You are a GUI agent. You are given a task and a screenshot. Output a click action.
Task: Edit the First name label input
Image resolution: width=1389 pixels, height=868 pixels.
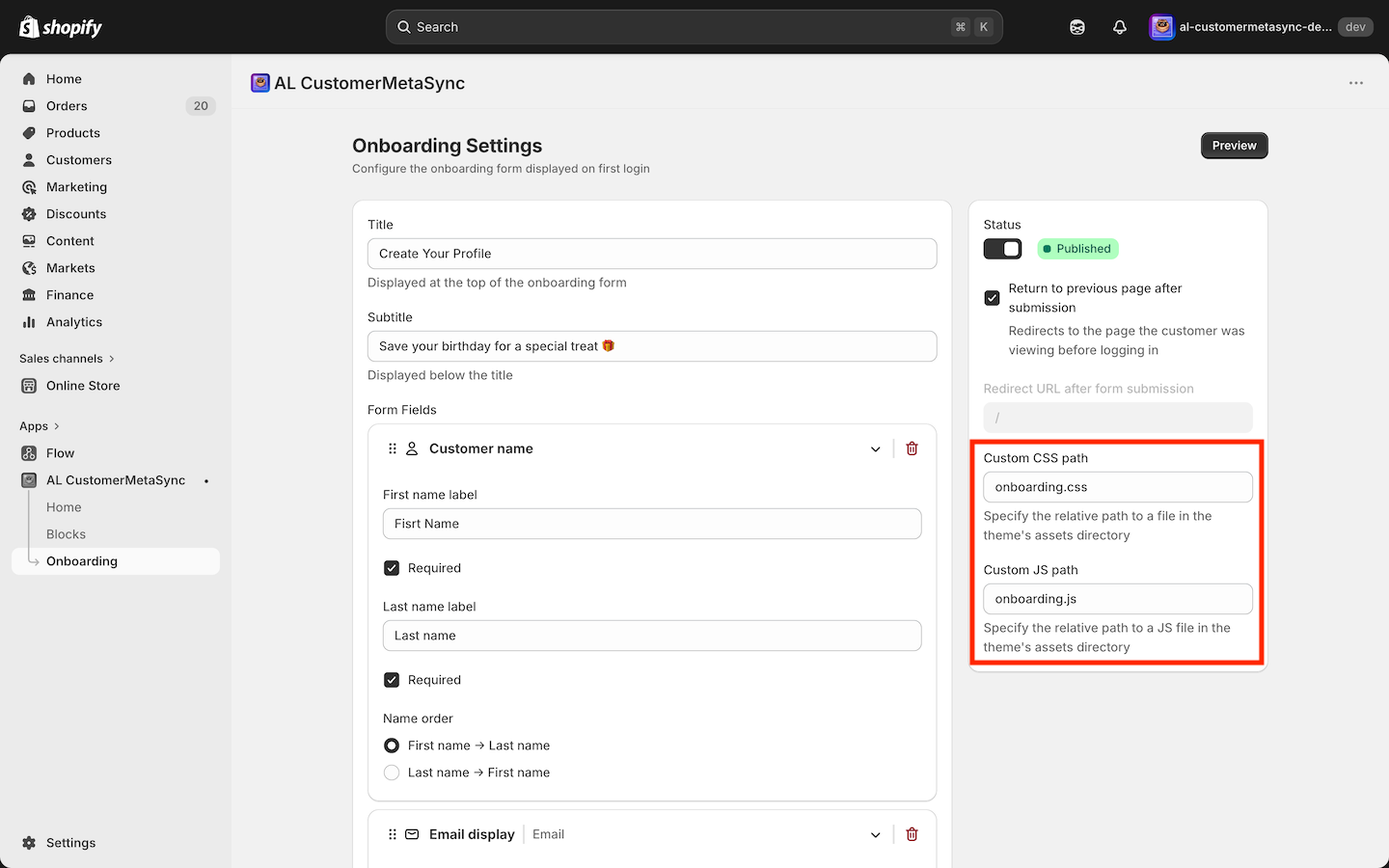pyautogui.click(x=652, y=524)
